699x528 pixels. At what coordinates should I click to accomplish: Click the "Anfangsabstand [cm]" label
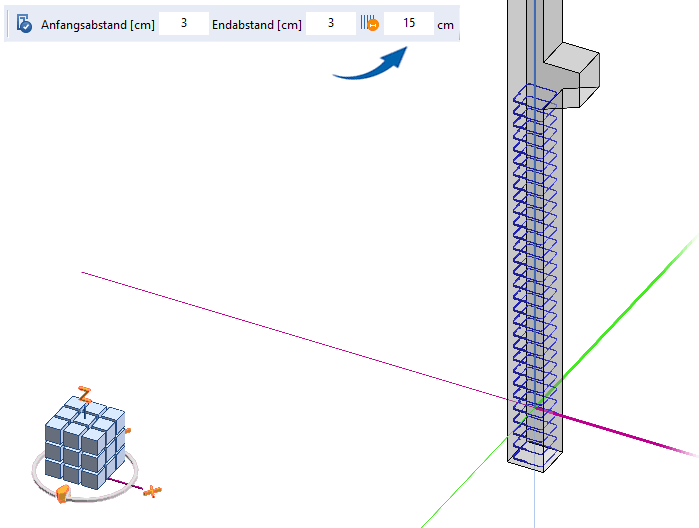click(98, 25)
